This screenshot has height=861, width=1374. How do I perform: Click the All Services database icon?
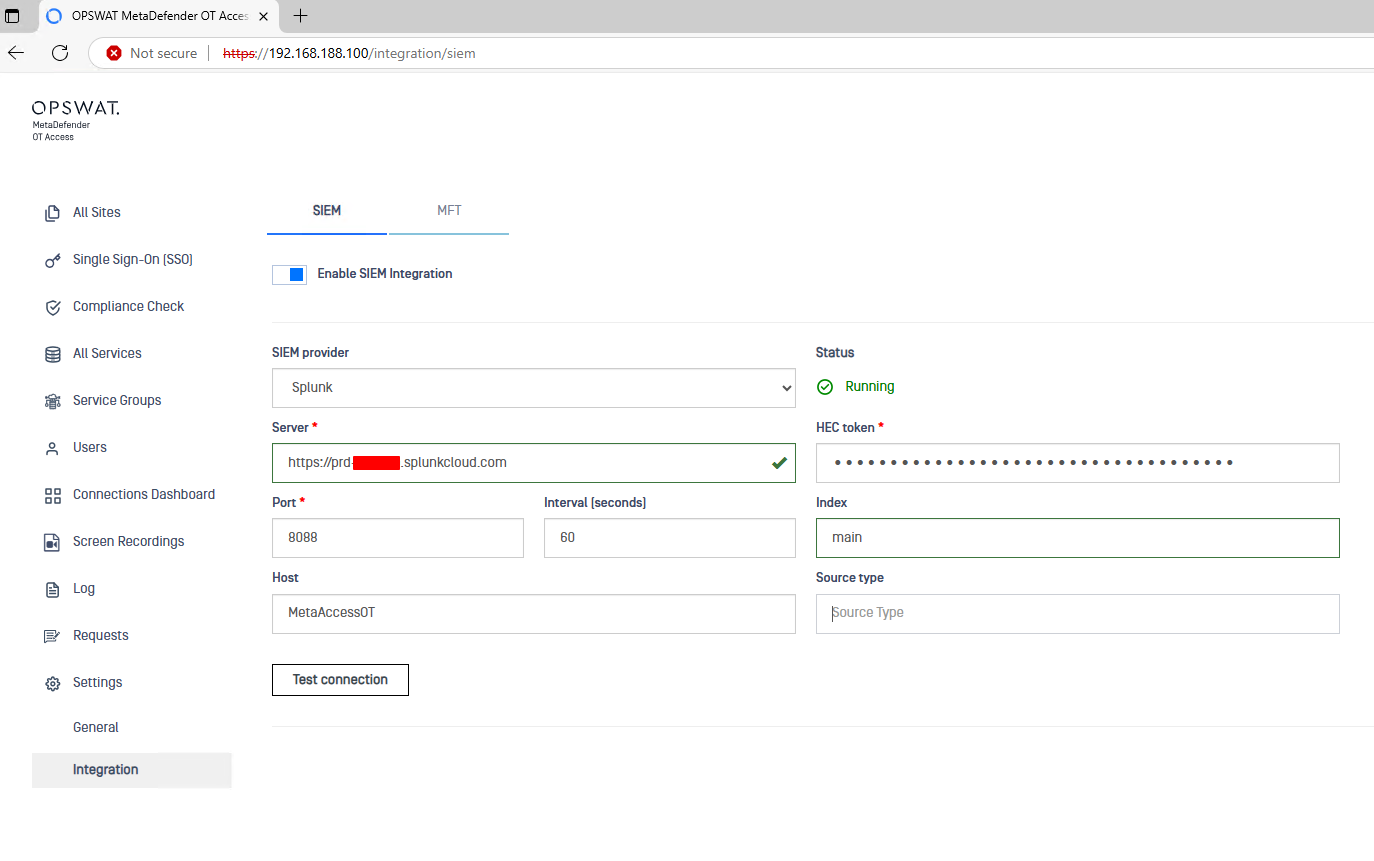coord(53,354)
